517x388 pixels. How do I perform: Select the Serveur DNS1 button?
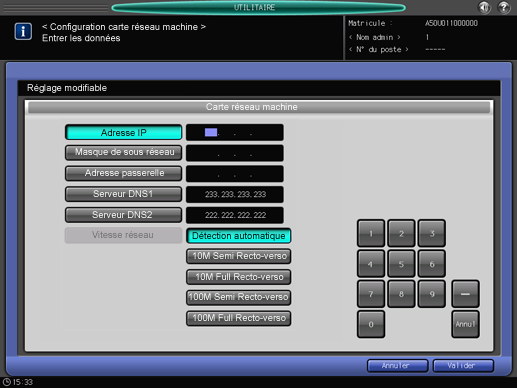[123, 194]
